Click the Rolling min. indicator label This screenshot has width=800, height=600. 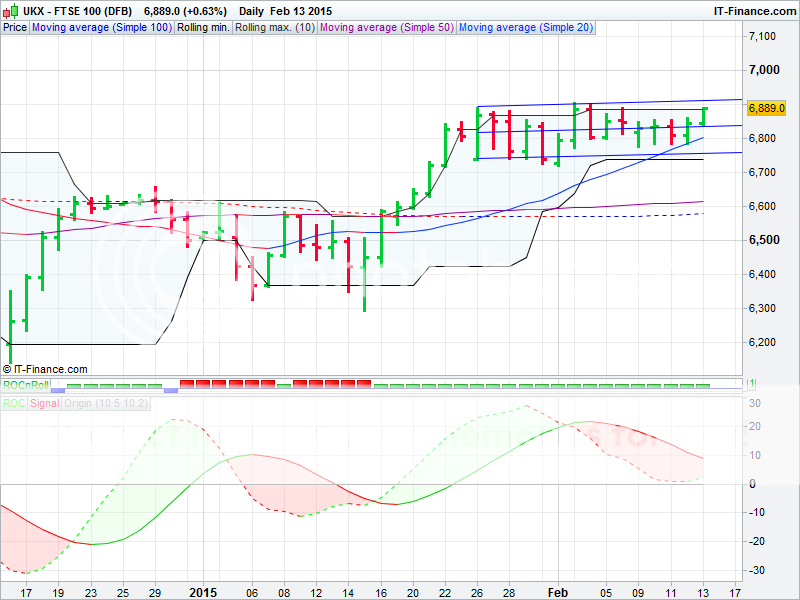point(203,28)
